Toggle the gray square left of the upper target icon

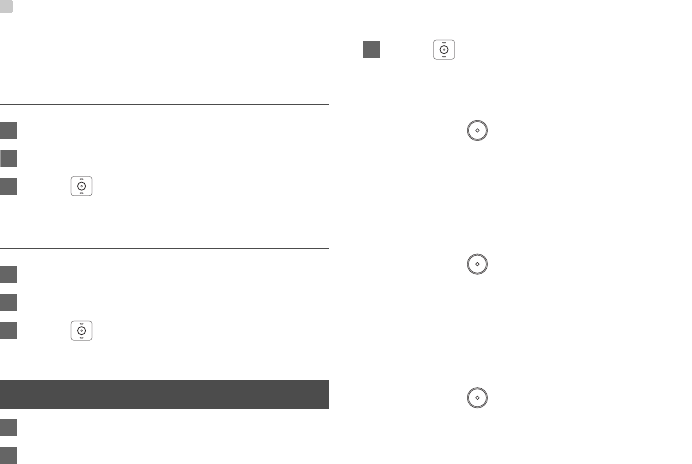8,186
